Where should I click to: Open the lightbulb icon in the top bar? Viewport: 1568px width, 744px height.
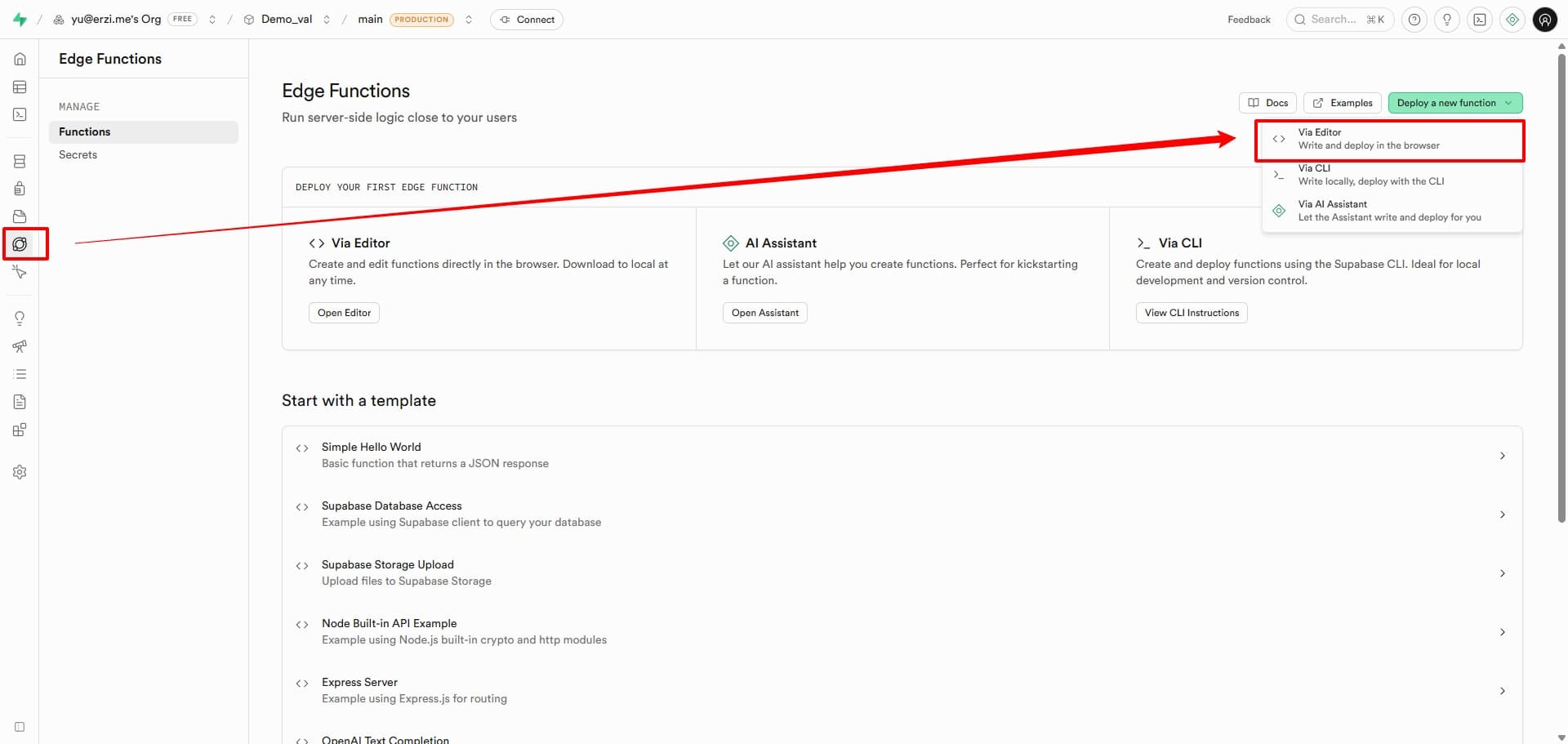(x=1447, y=20)
